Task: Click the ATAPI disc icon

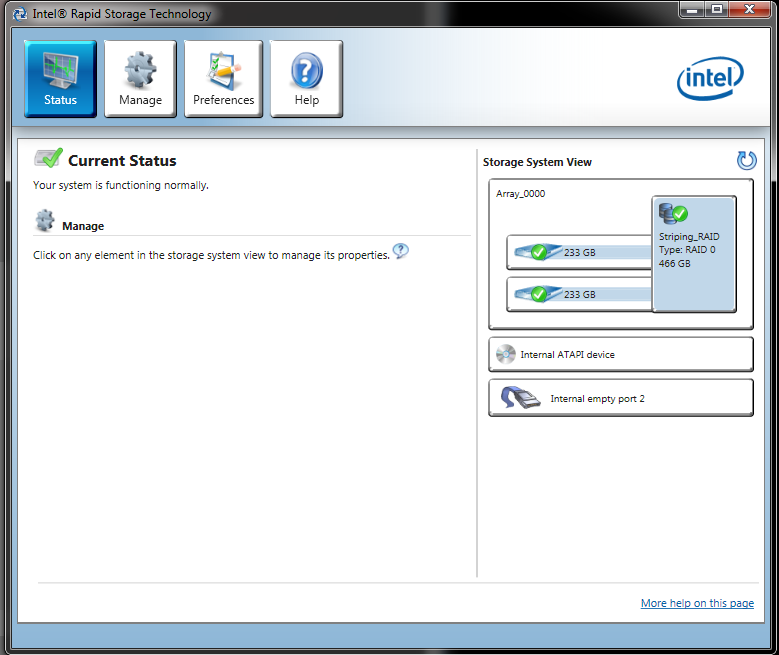Action: coord(506,354)
